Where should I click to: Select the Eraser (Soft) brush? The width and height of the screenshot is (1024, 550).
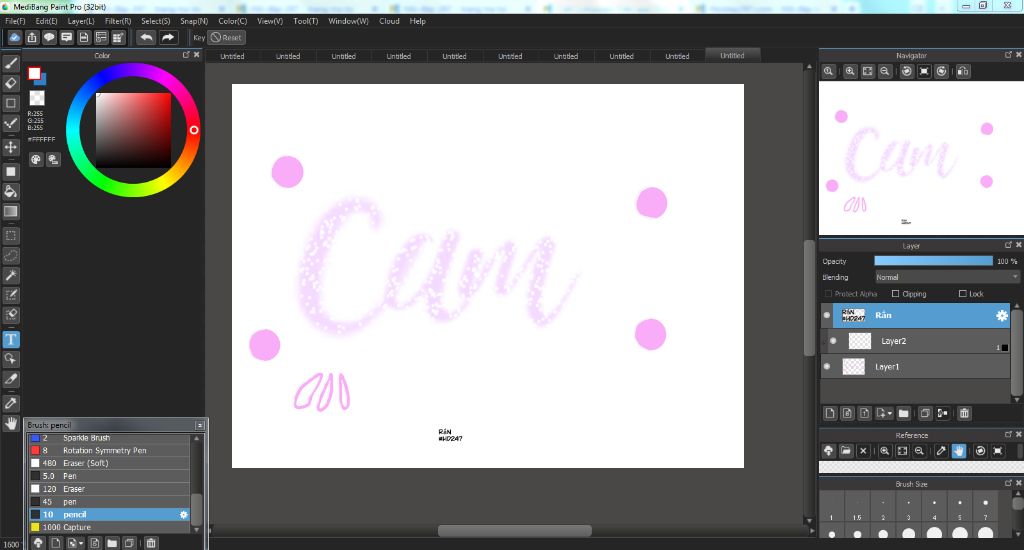click(x=109, y=463)
